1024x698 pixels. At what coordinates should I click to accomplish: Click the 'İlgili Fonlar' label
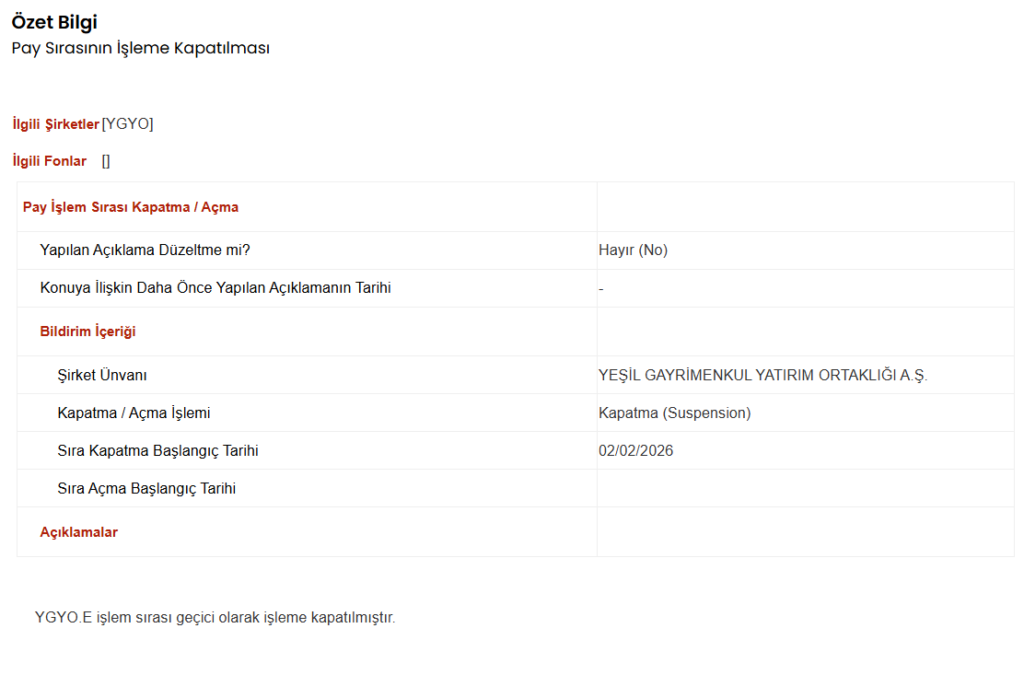coord(49,161)
